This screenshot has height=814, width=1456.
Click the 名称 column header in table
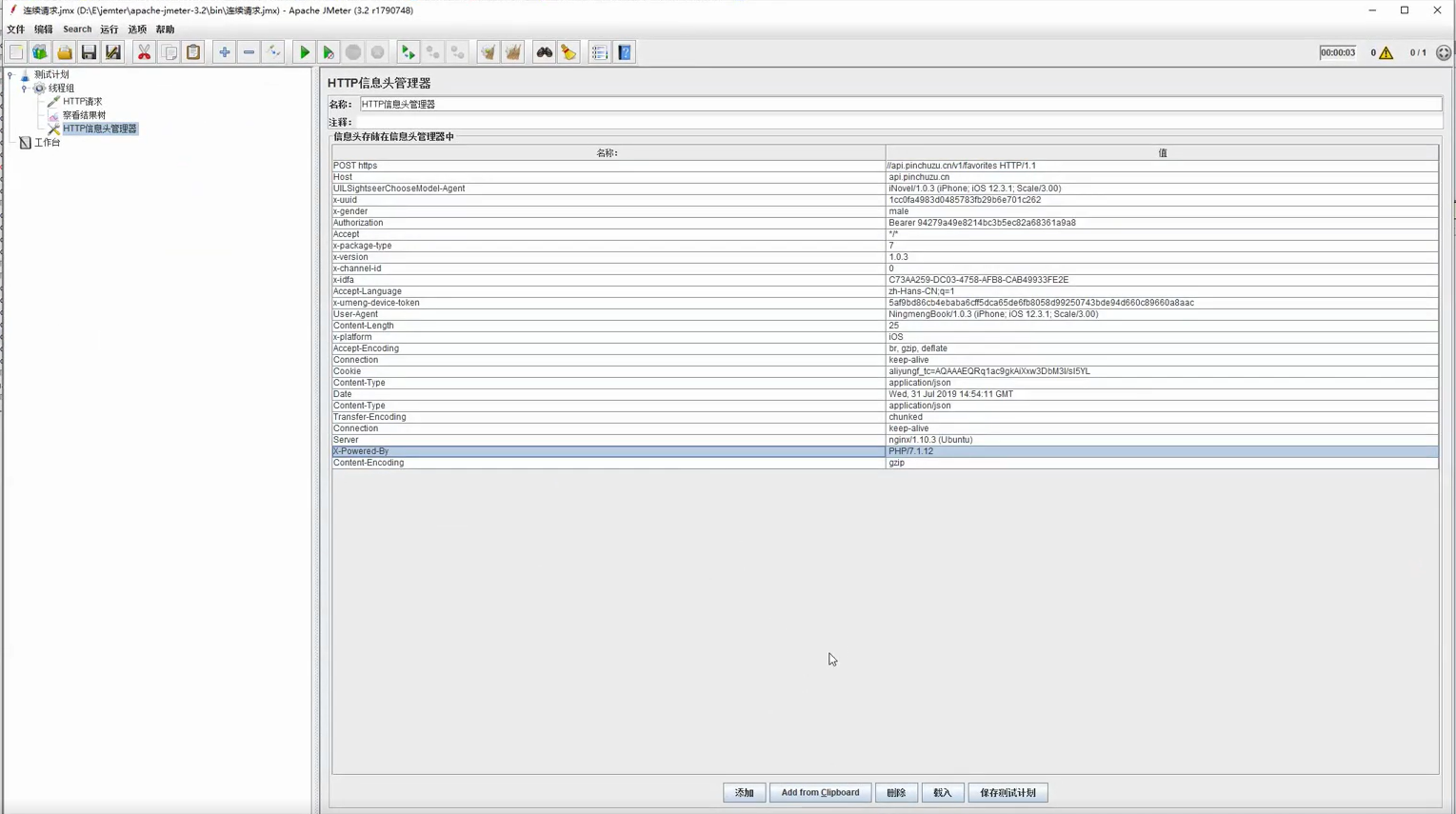tap(608, 152)
